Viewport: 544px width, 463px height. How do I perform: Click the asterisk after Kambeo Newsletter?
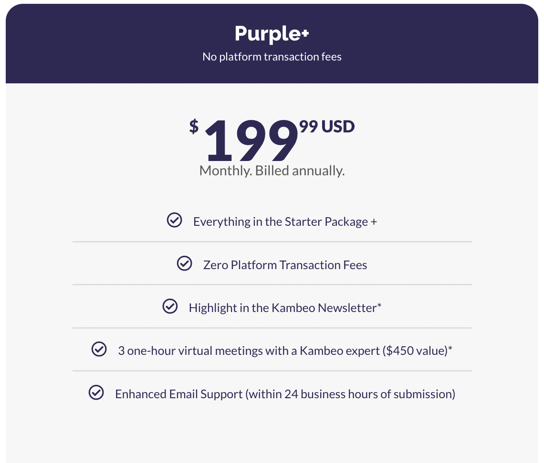(x=379, y=305)
